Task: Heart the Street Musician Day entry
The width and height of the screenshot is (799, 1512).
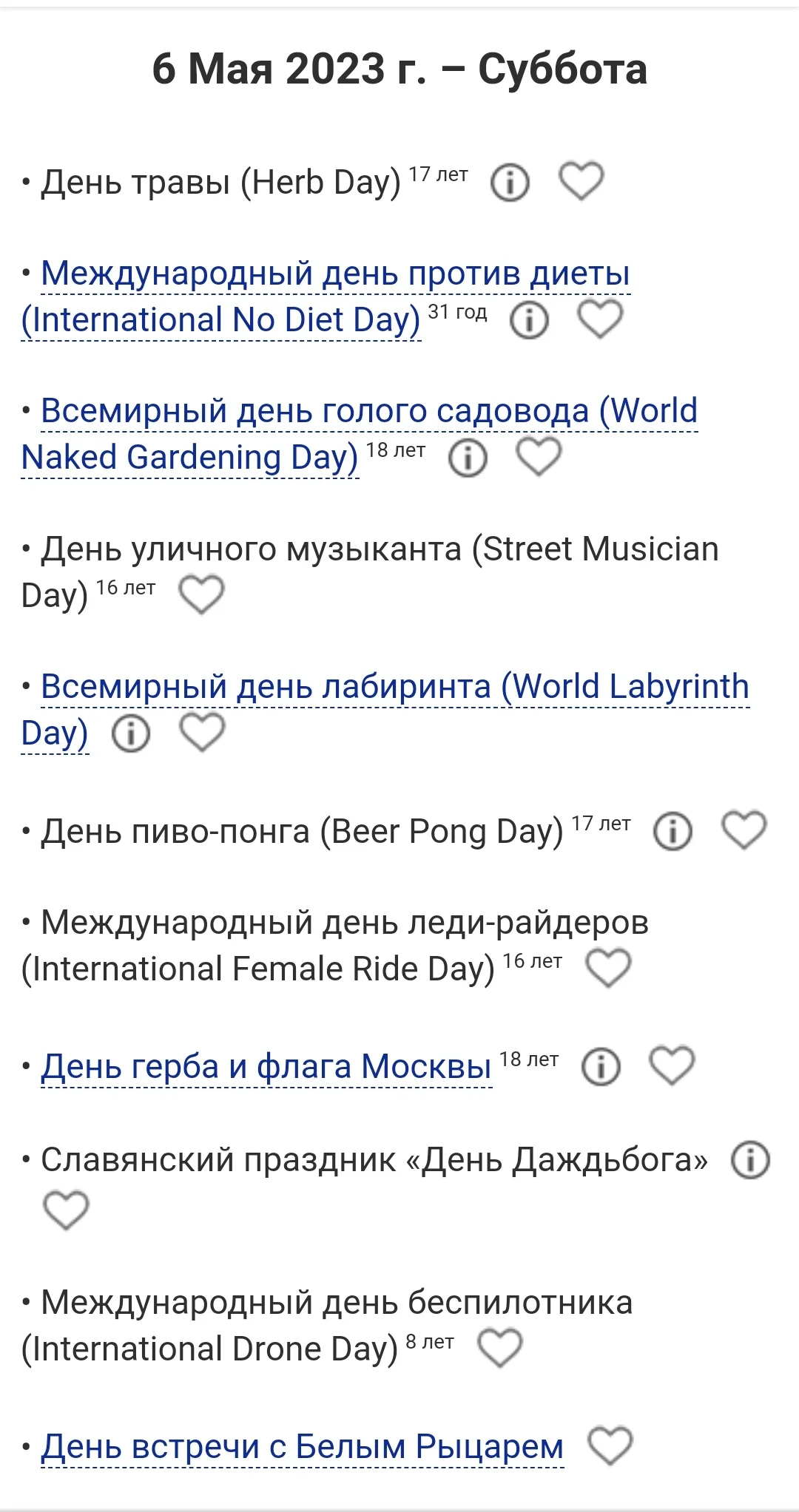Action: pyautogui.click(x=202, y=594)
